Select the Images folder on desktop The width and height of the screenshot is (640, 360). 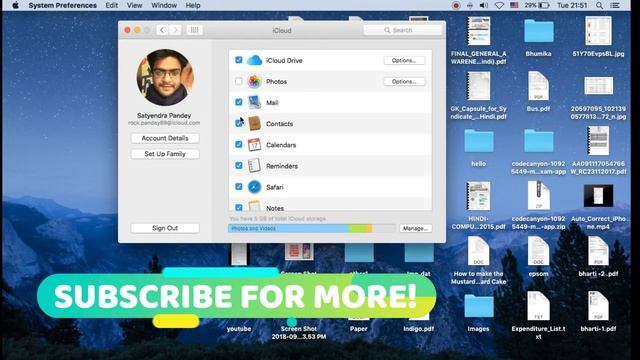tap(478, 306)
